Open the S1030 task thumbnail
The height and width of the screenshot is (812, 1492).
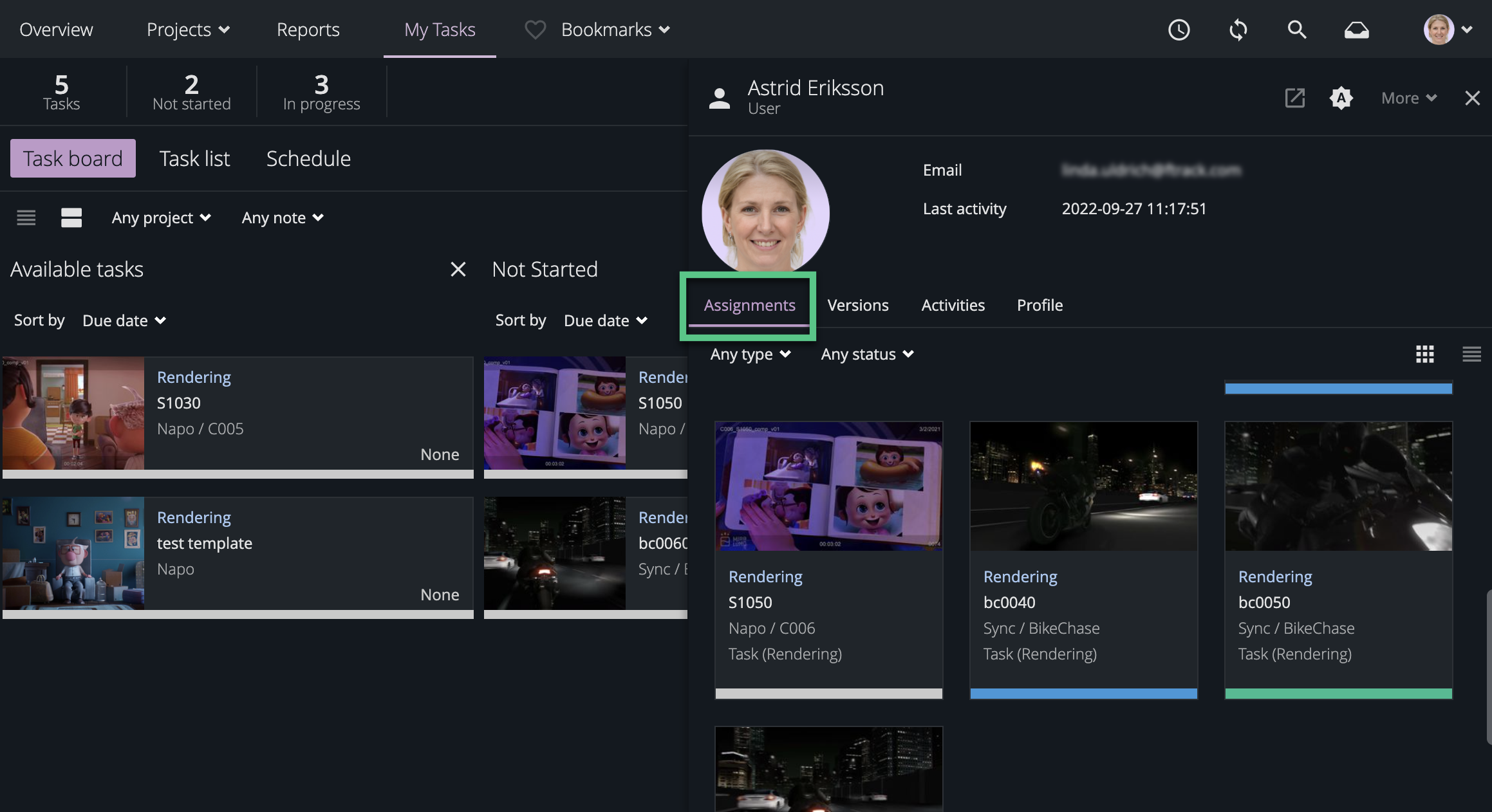pyautogui.click(x=73, y=413)
